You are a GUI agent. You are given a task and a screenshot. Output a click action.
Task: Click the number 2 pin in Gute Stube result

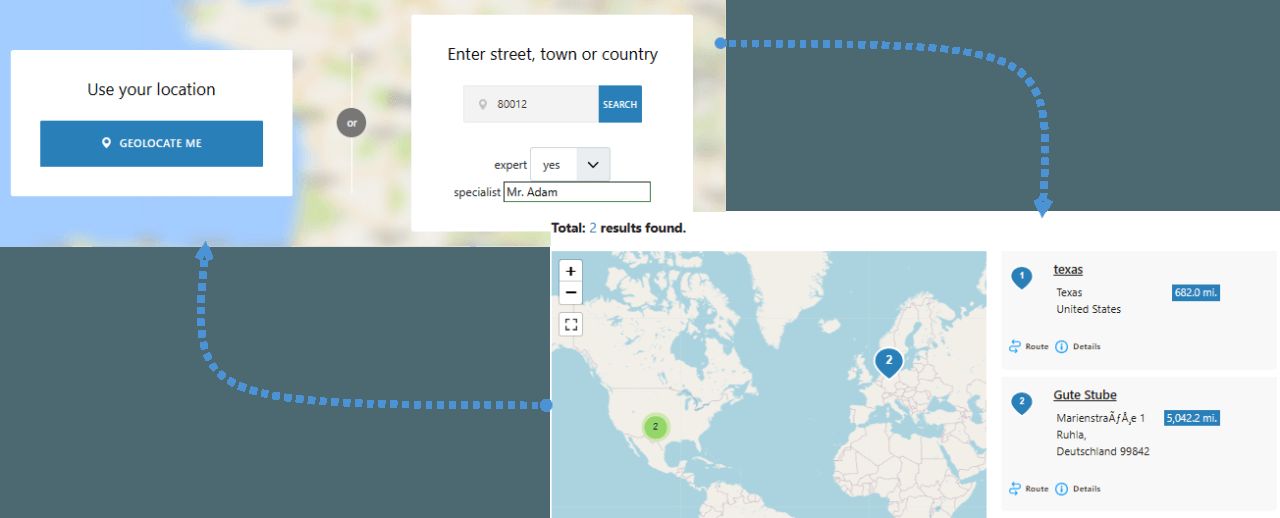tap(1021, 404)
